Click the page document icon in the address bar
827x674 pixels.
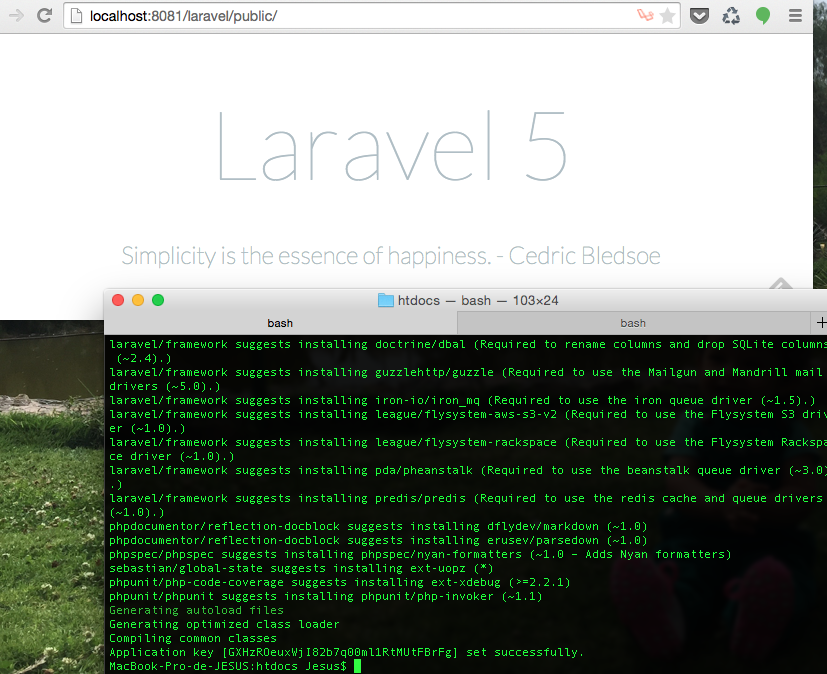(75, 16)
